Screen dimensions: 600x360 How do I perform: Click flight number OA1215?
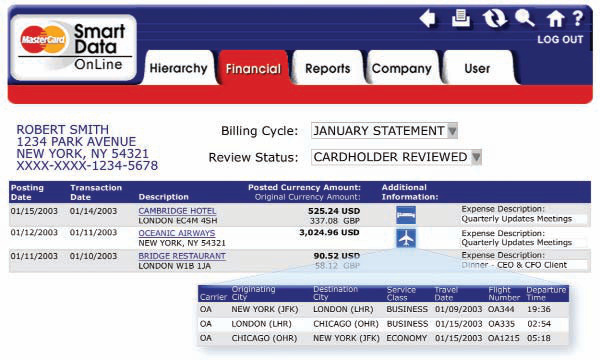point(504,338)
